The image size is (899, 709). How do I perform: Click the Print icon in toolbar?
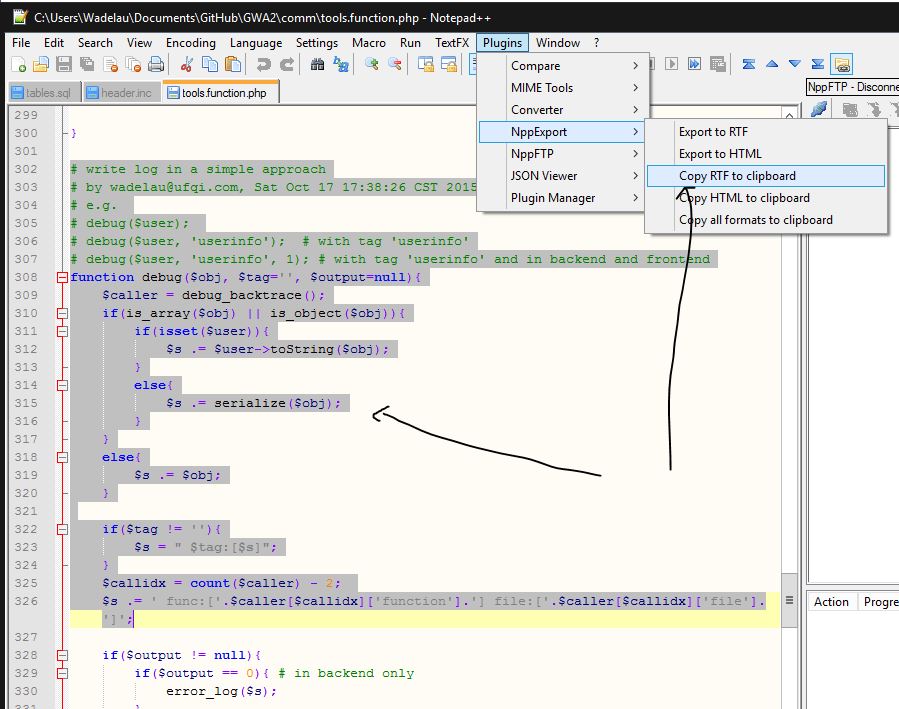(x=155, y=64)
